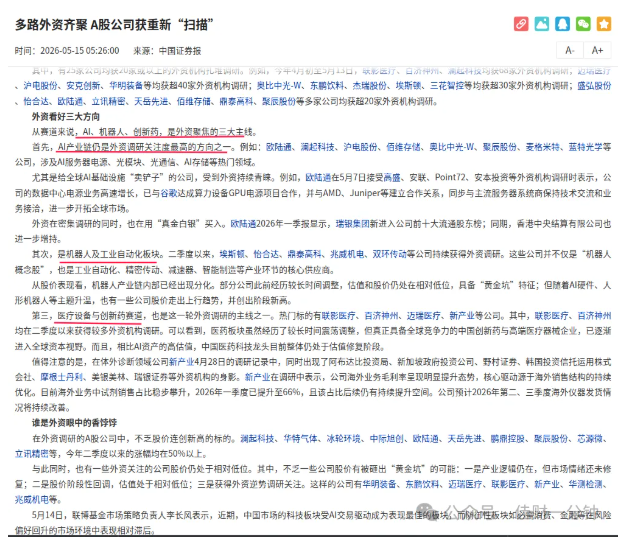Select the heading 谁是外资眼中的香饽饽

tap(74, 423)
